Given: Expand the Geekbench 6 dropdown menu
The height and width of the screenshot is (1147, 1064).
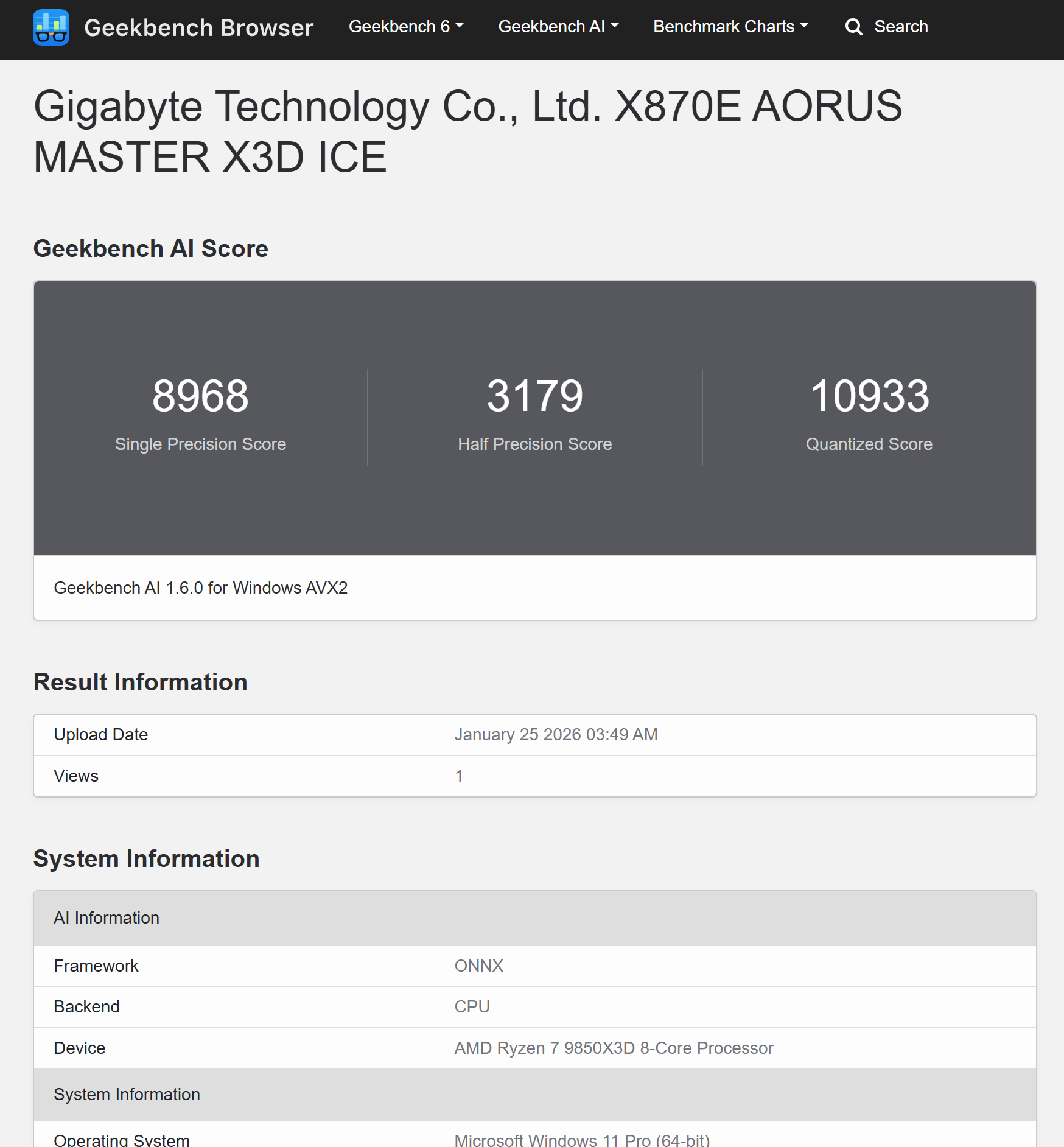Looking at the screenshot, I should [x=405, y=27].
